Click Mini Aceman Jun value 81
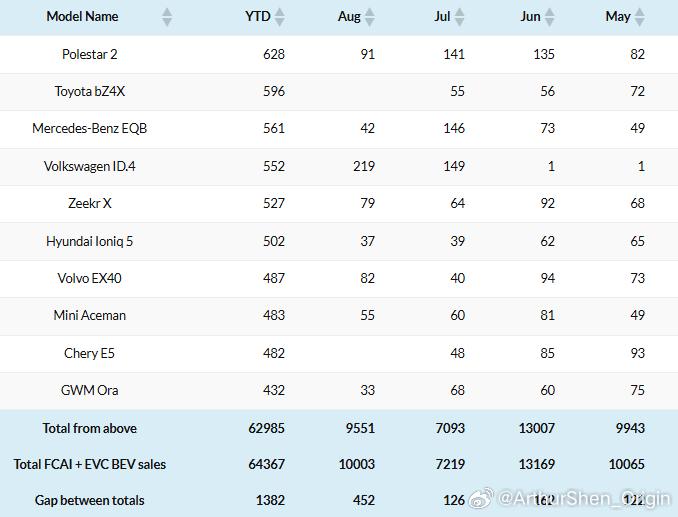This screenshot has height=517, width=678. click(x=547, y=315)
